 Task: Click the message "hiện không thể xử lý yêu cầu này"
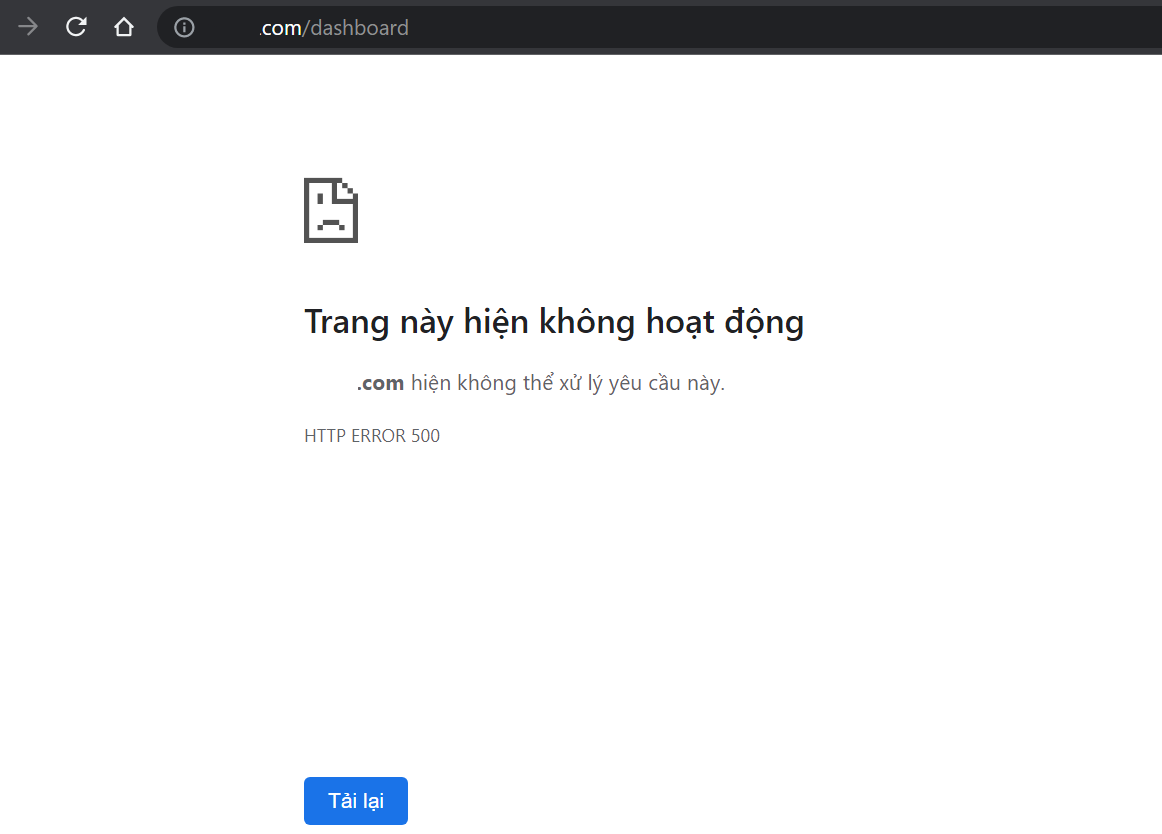click(x=566, y=383)
